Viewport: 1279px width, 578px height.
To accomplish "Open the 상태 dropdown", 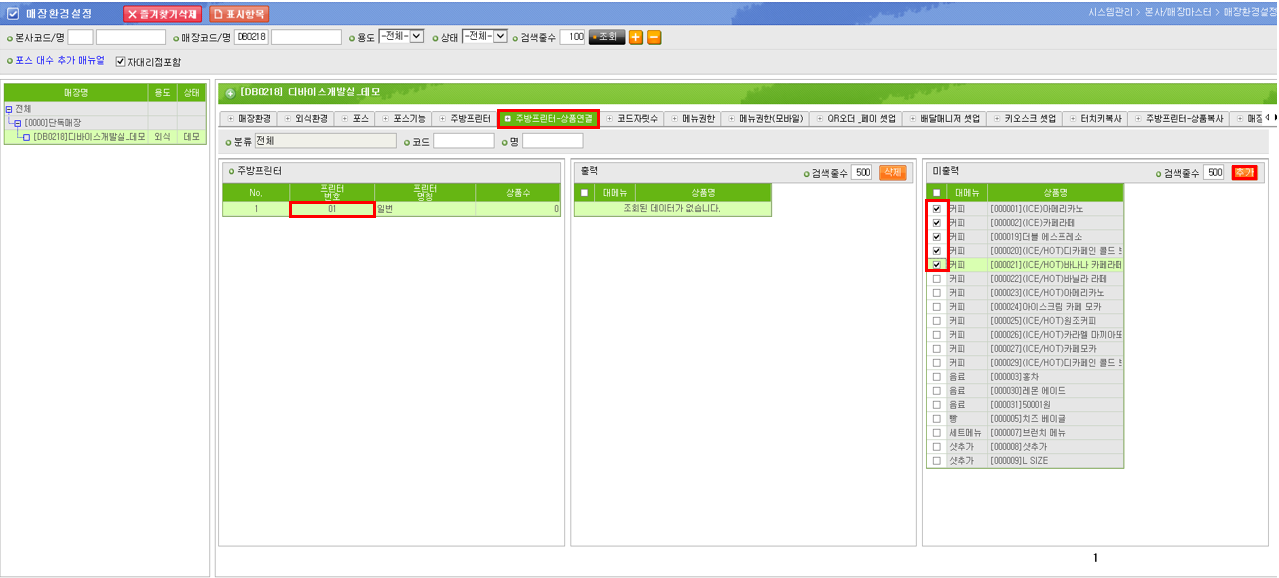I will [x=485, y=36].
